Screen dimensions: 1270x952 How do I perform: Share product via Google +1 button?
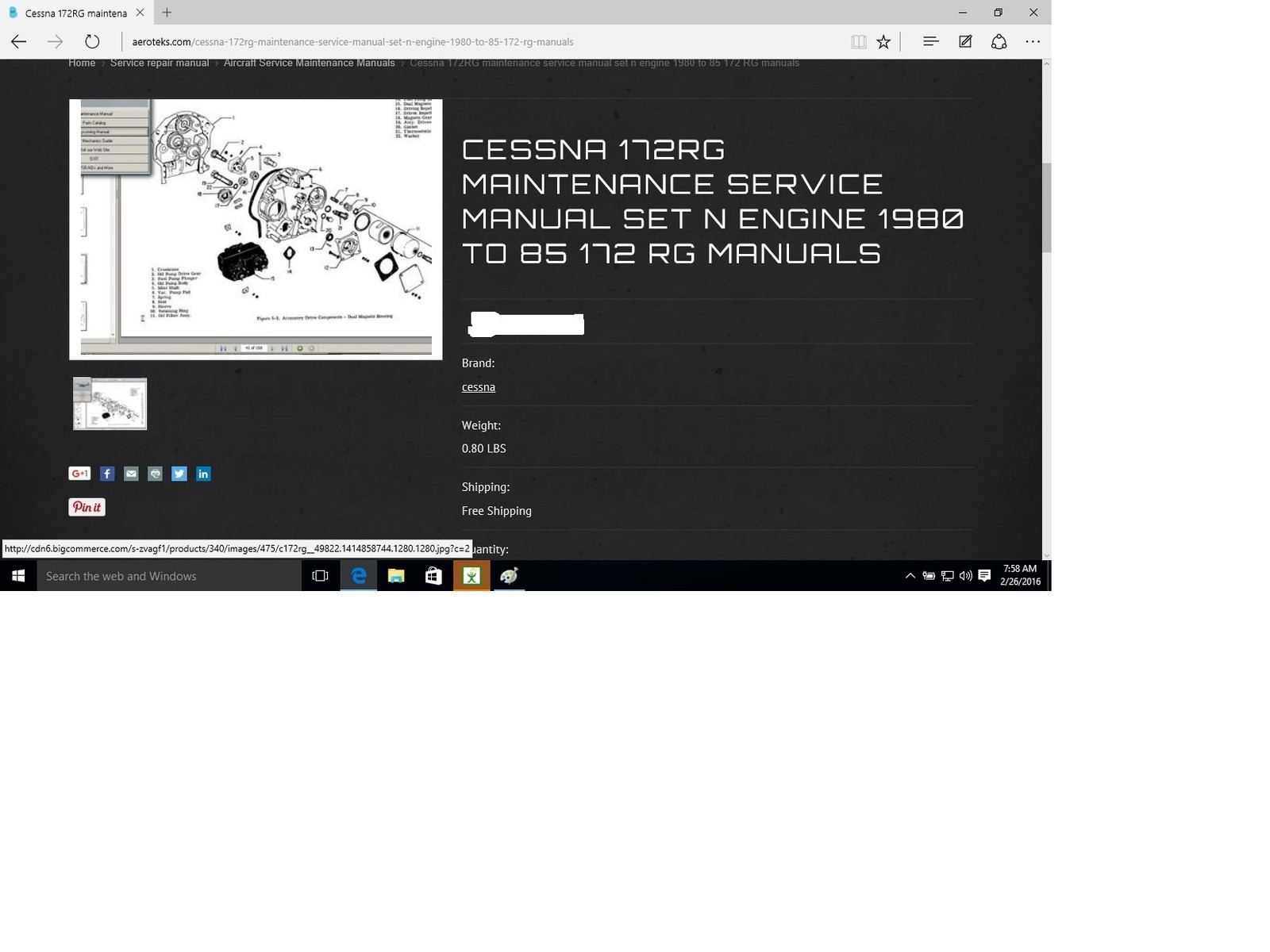79,474
